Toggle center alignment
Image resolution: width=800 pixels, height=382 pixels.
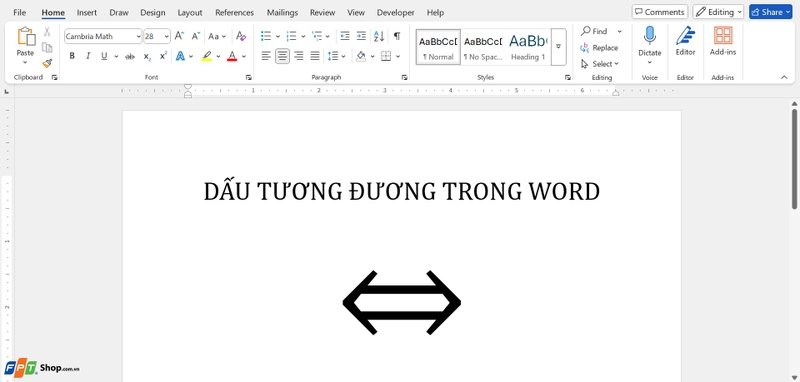(x=283, y=56)
